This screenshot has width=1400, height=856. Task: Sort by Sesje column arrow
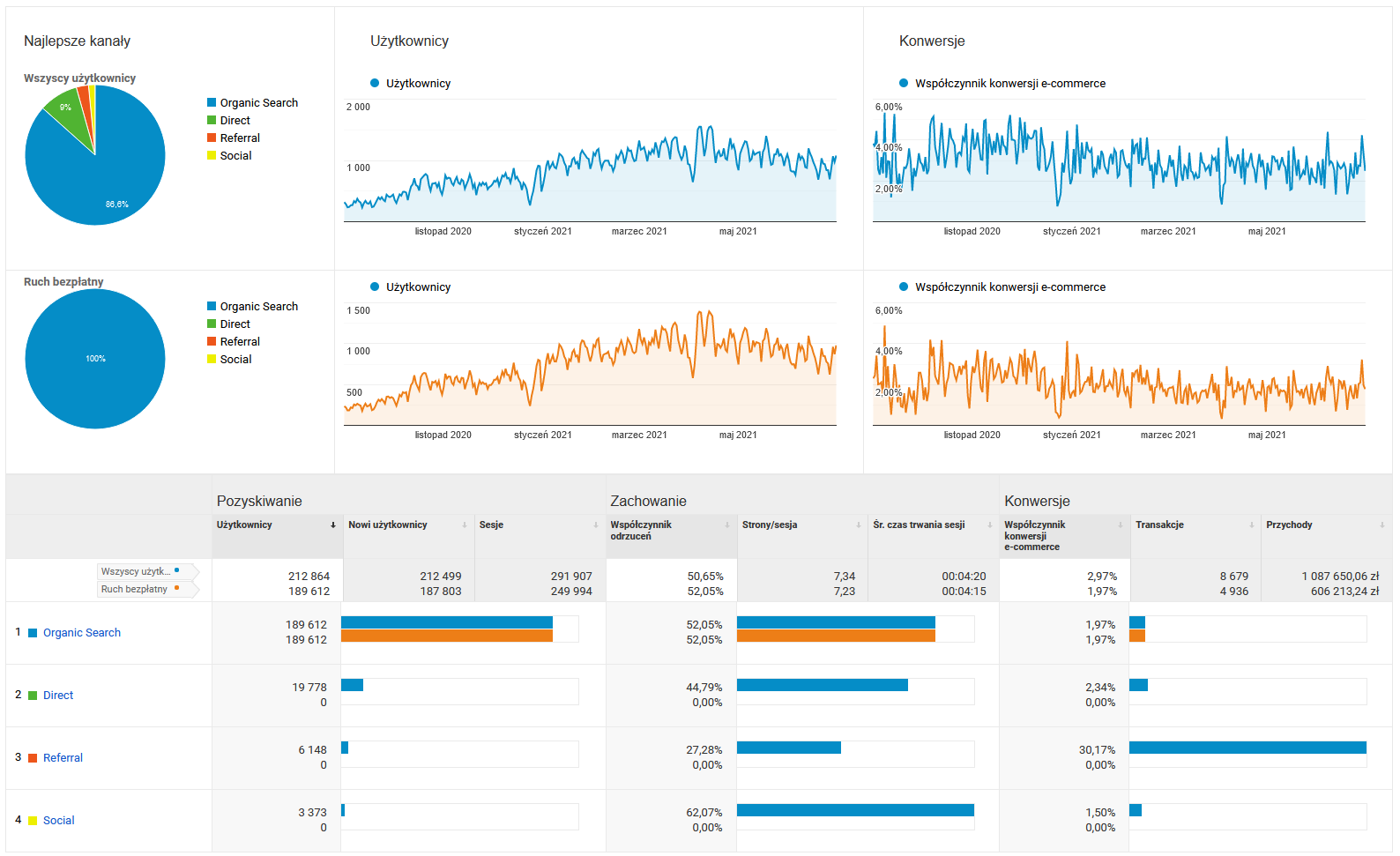(x=596, y=525)
